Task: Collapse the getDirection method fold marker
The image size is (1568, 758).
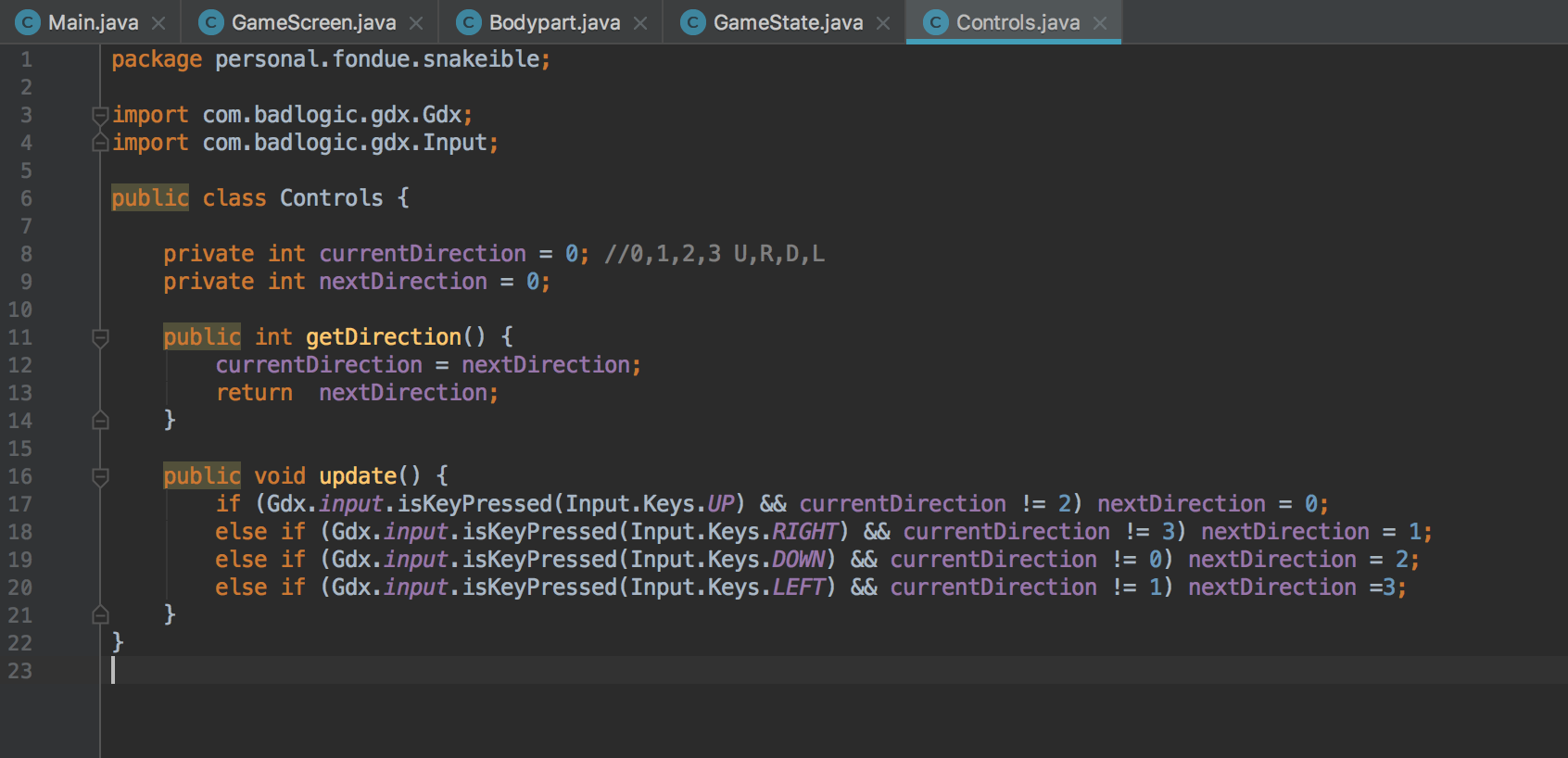Action: pos(101,337)
